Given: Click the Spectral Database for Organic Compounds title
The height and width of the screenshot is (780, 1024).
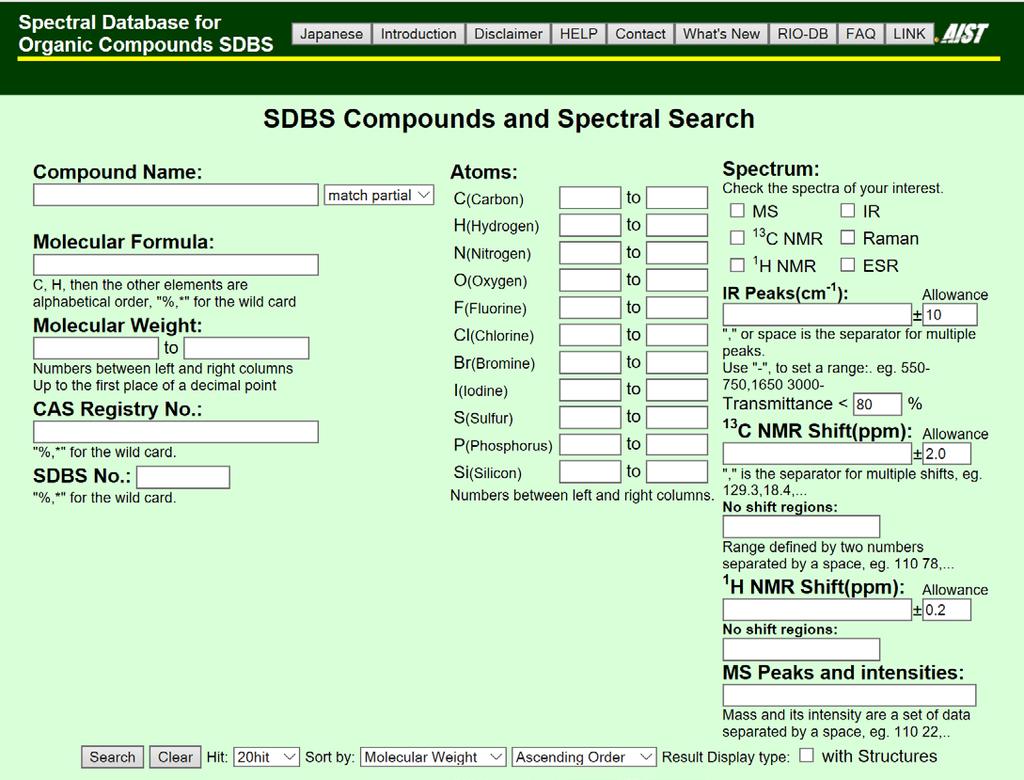Looking at the screenshot, I should (146, 33).
